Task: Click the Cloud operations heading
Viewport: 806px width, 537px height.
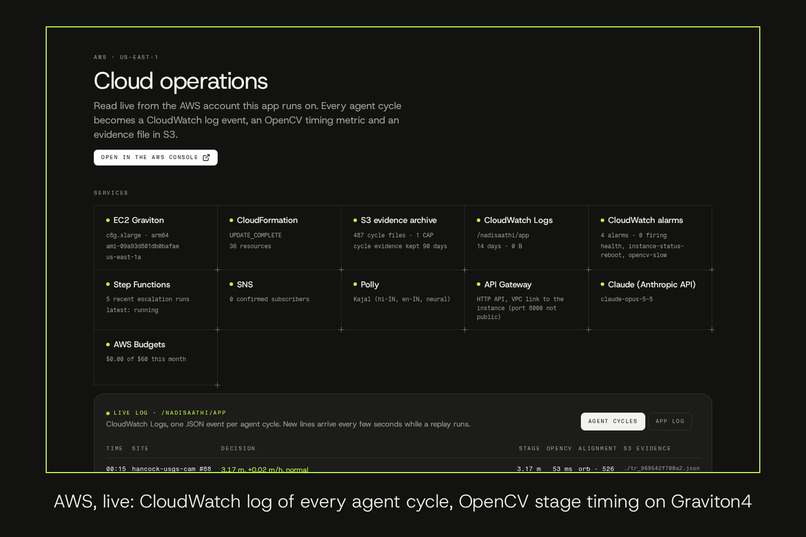Action: 180,81
